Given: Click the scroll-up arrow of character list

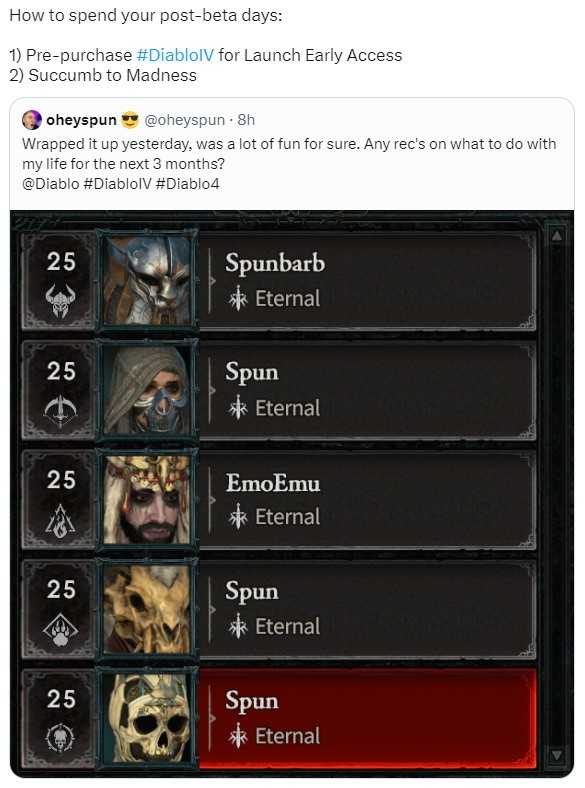Looking at the screenshot, I should tap(556, 235).
